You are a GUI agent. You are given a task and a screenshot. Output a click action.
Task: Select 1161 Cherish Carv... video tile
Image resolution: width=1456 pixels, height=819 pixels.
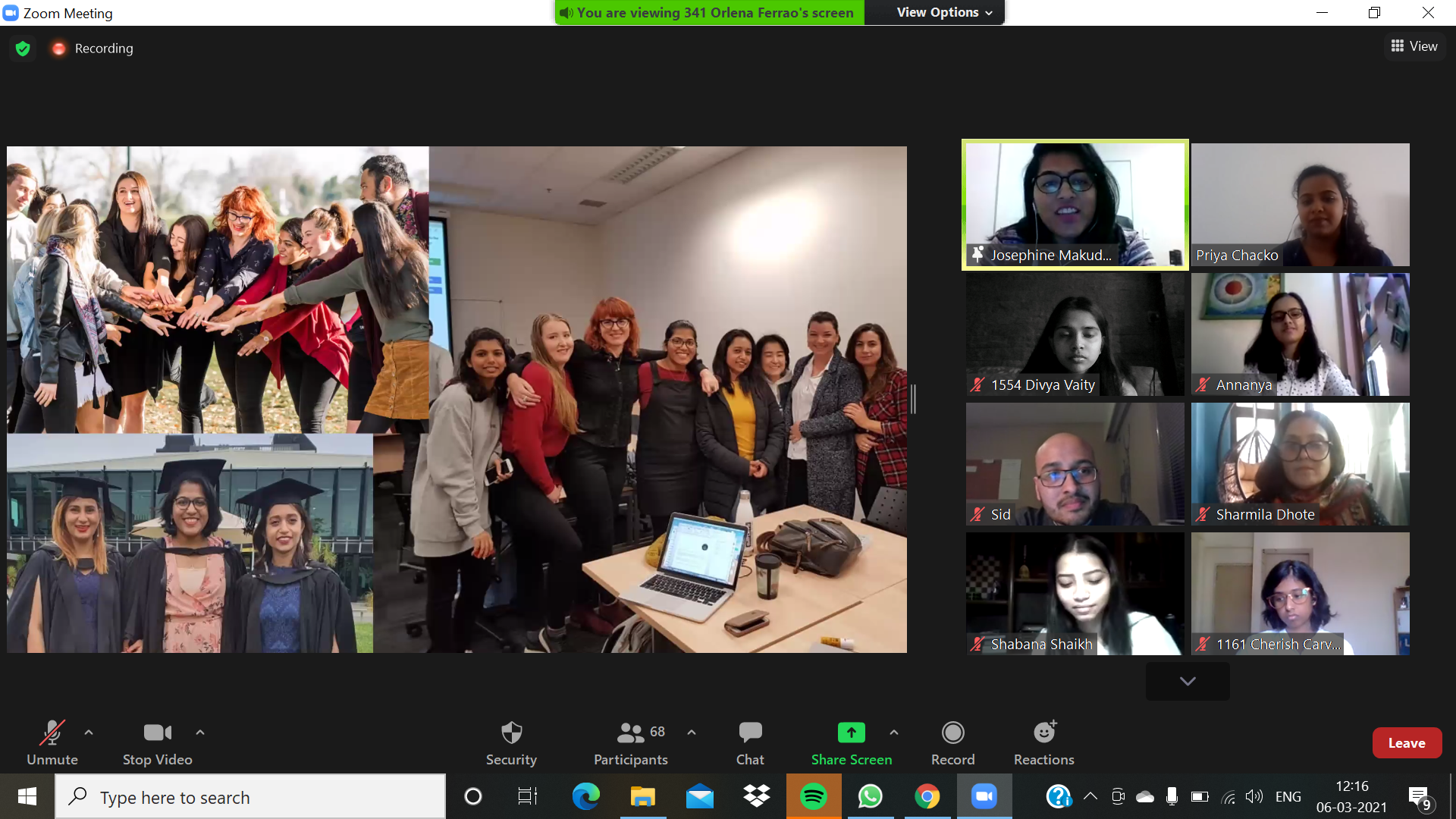(1300, 594)
